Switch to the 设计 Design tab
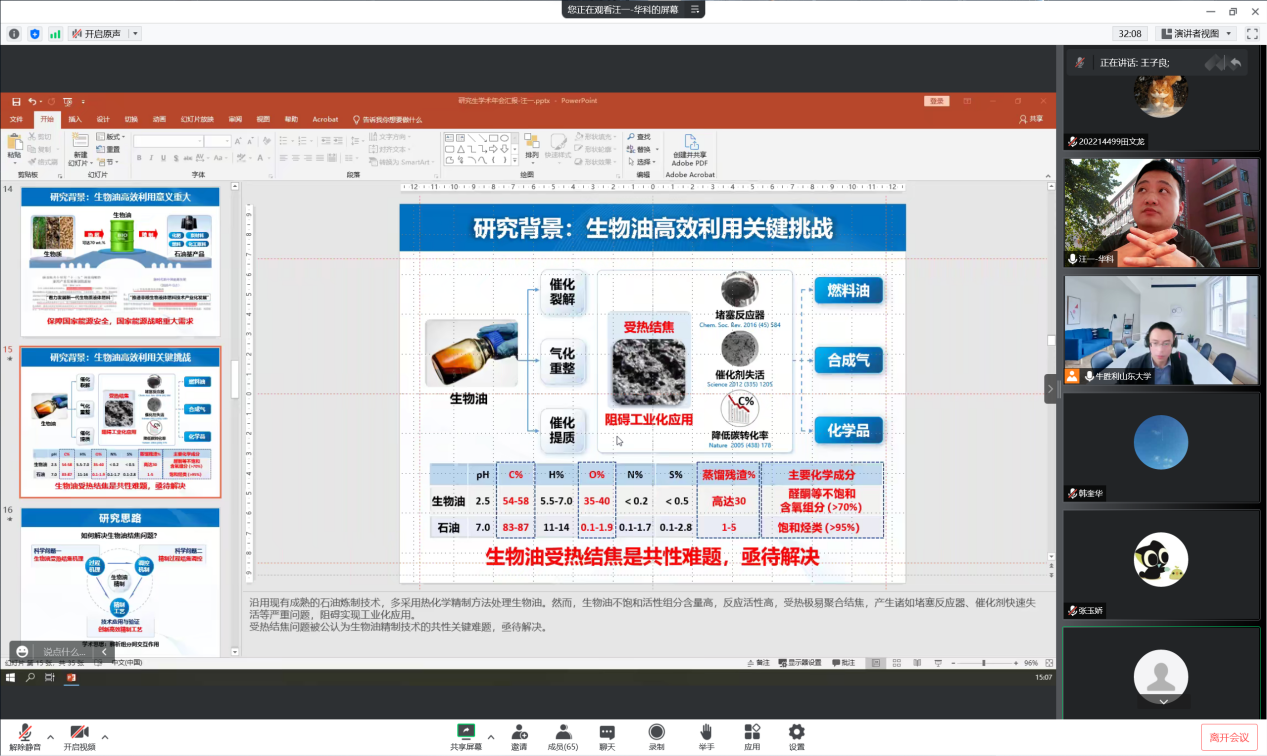Viewport: 1267px width, 756px height. [103, 119]
